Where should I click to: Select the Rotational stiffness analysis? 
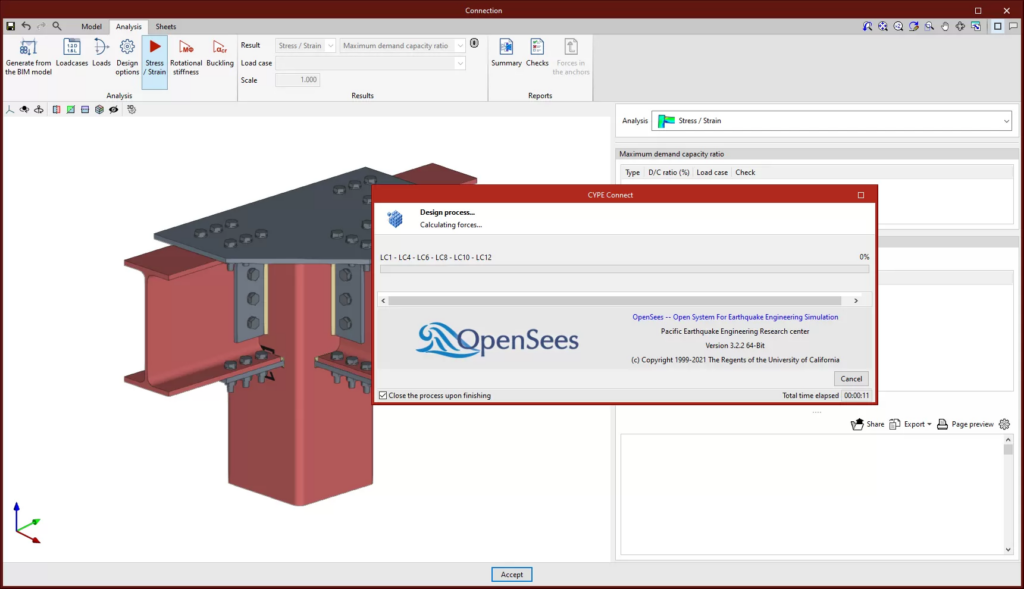(x=186, y=57)
